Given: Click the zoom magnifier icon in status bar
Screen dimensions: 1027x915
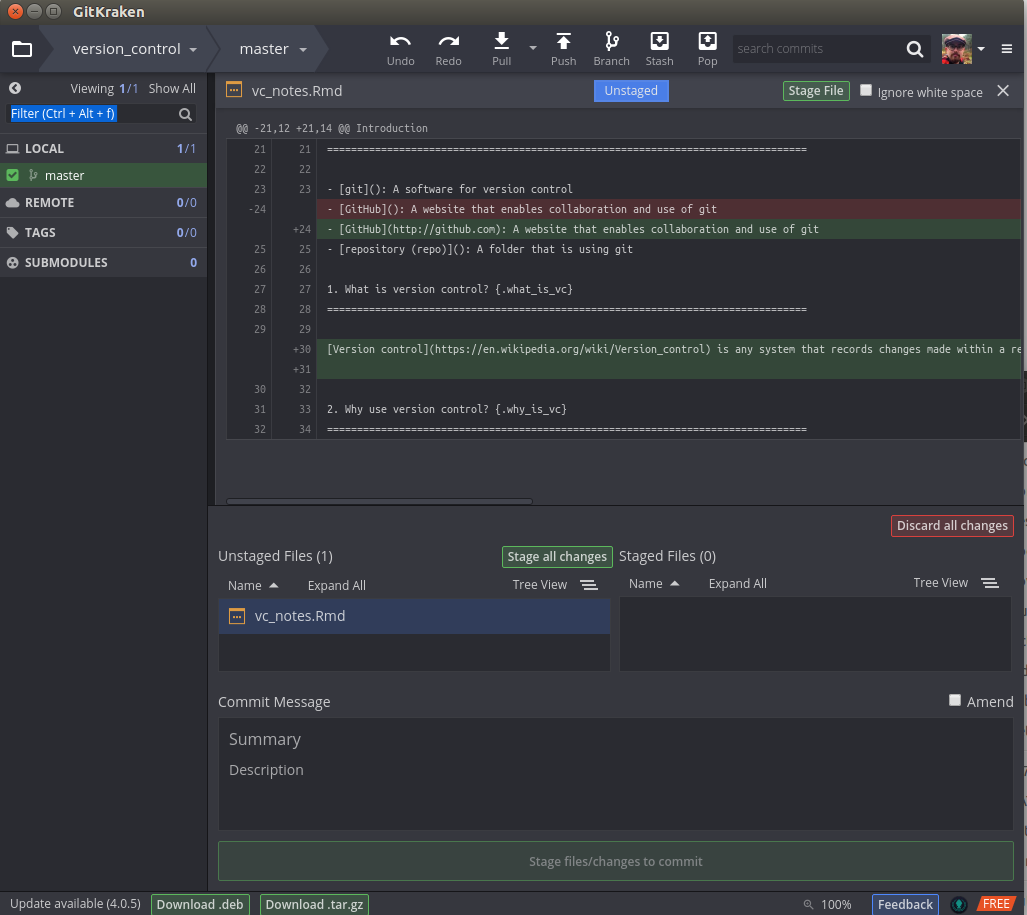Looking at the screenshot, I should click(808, 905).
